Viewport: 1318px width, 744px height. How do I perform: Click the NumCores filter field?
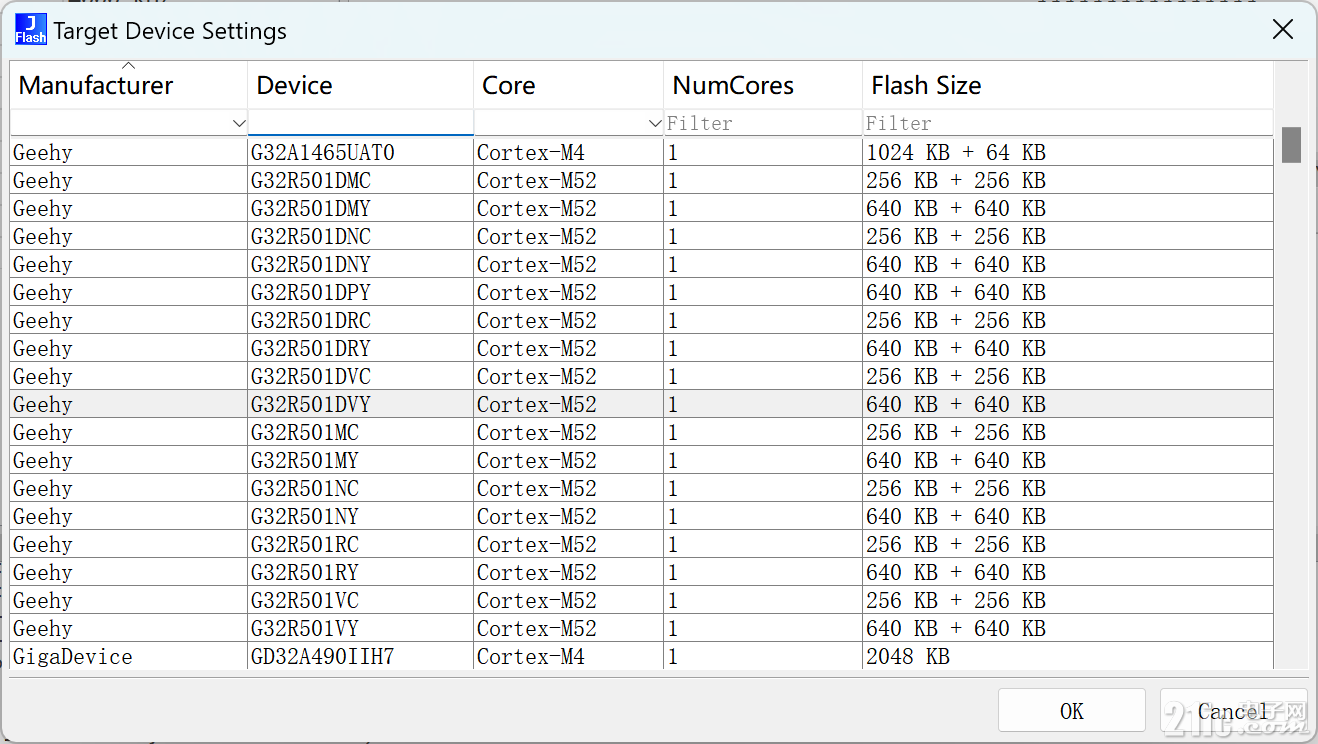pos(763,123)
